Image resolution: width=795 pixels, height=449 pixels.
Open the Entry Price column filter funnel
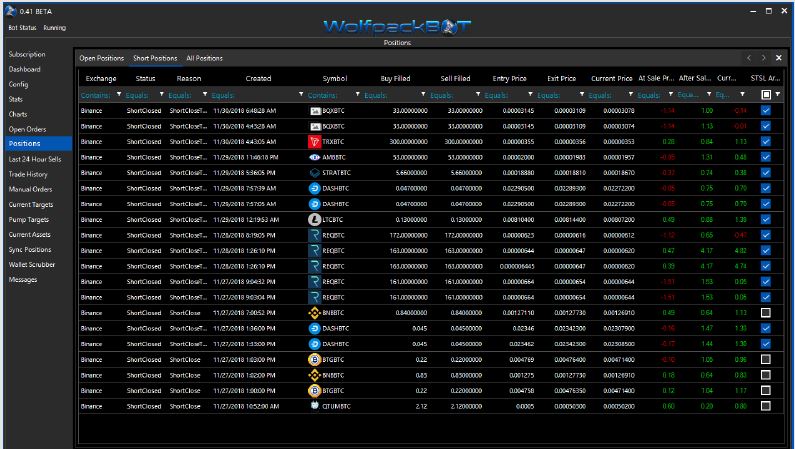[x=530, y=94]
